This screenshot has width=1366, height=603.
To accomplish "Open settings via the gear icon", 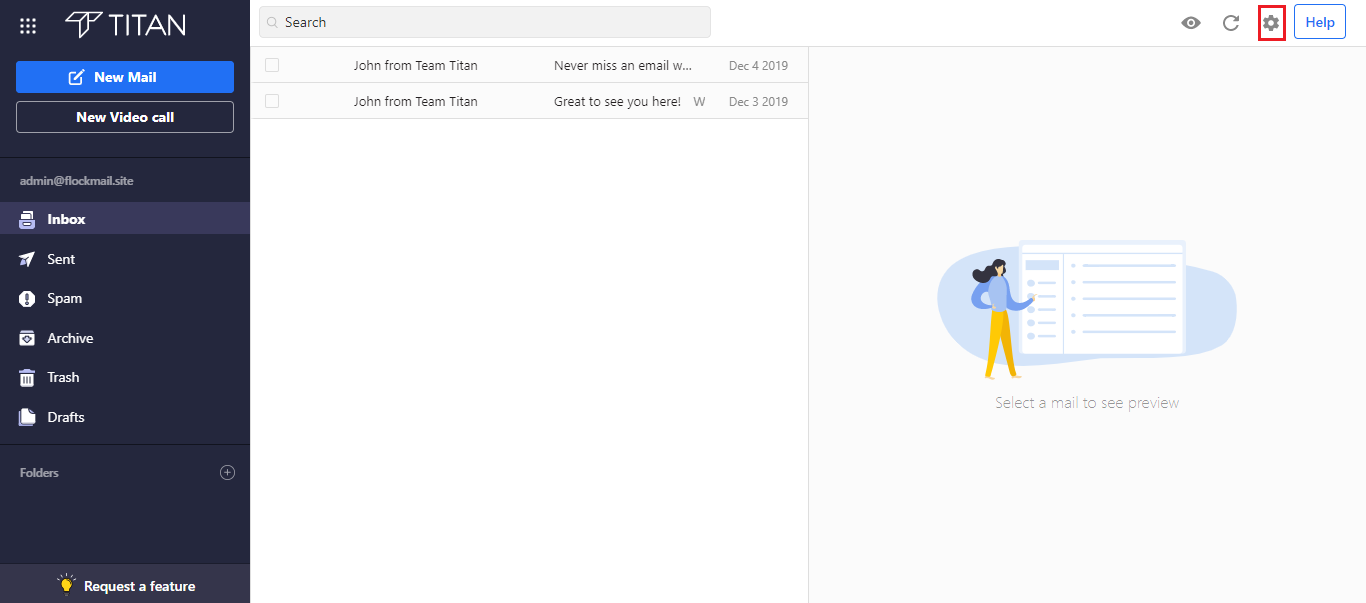I will point(1271,22).
